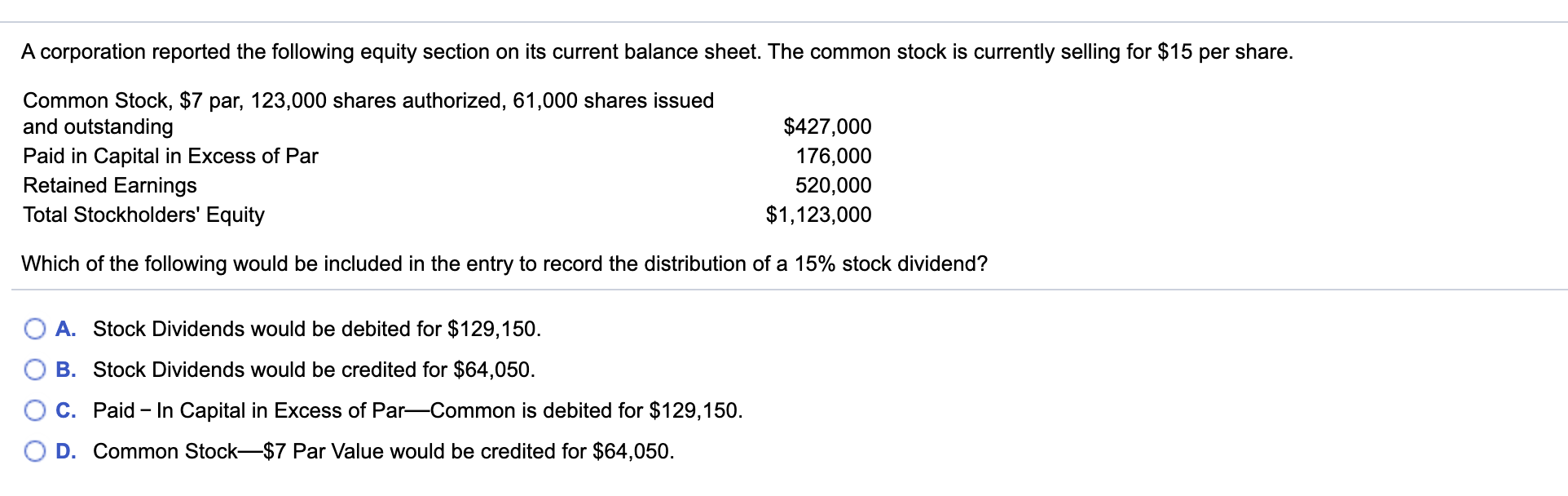This screenshot has height=496, width=1568.
Task: Click the blue letter A label
Action: 65,330
